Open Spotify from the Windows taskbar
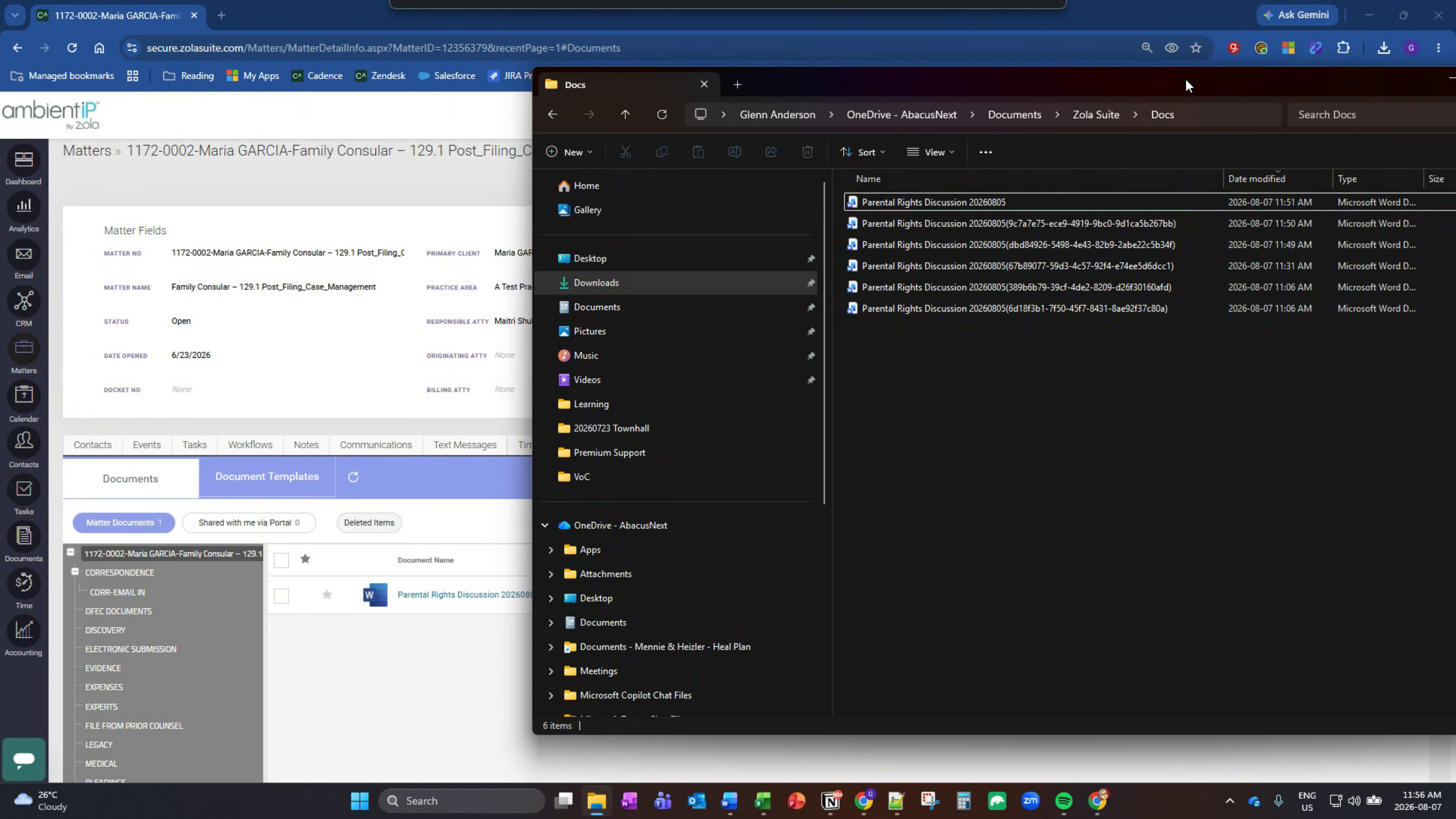The image size is (1456, 819). (1063, 801)
